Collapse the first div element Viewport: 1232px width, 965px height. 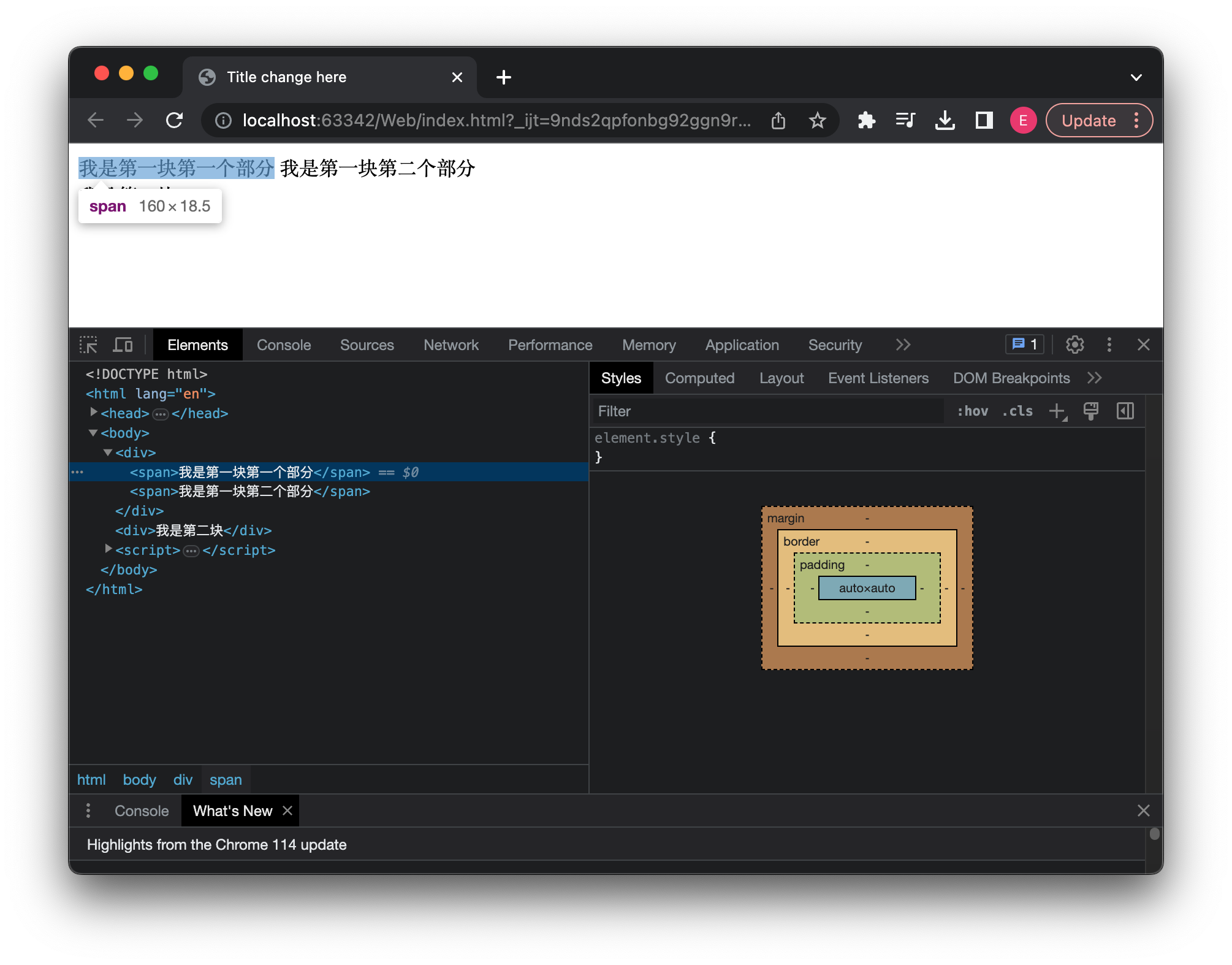point(108,452)
